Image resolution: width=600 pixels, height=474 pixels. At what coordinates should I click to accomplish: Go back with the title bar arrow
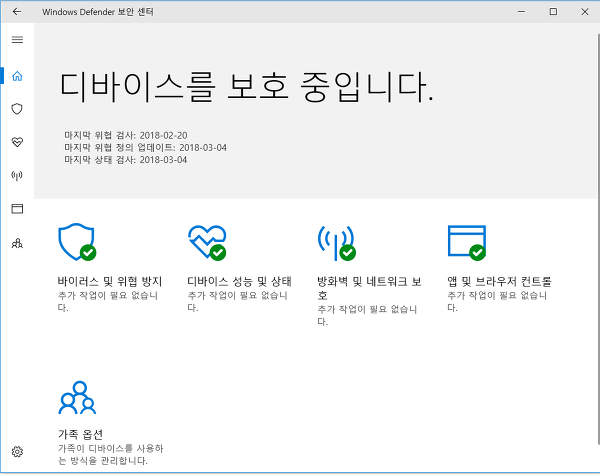17,12
